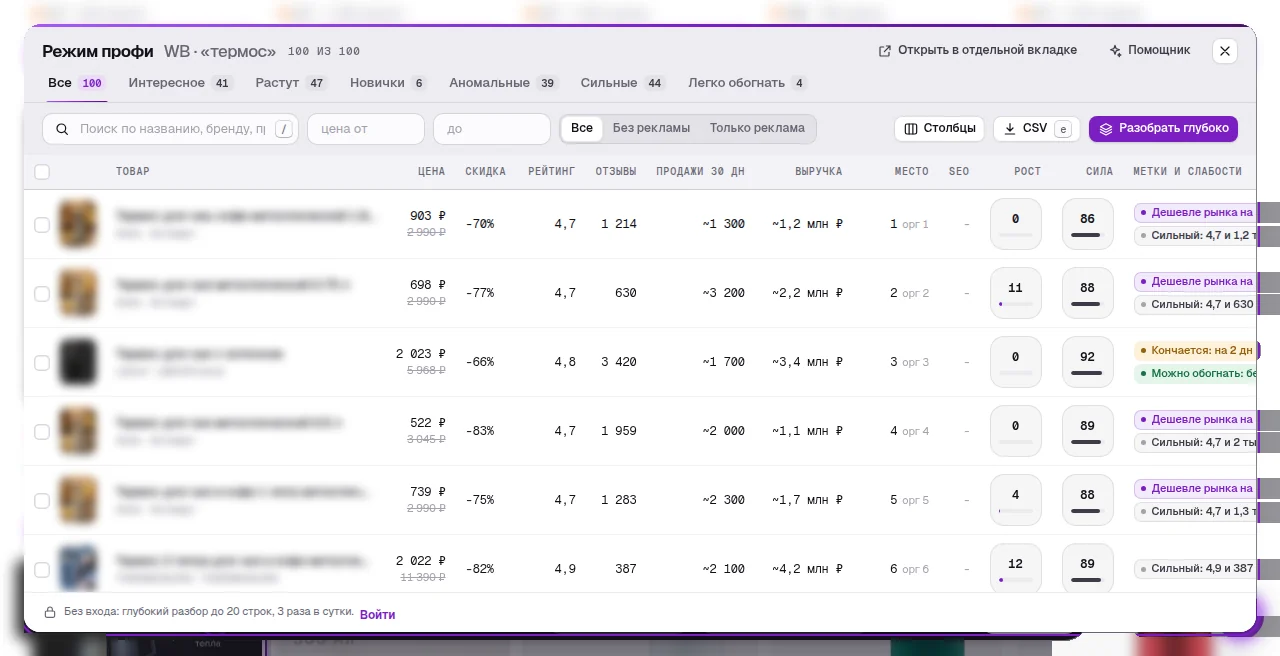Image resolution: width=1280 pixels, height=656 pixels.
Task: Open the Растут tab
Action: (x=291, y=83)
